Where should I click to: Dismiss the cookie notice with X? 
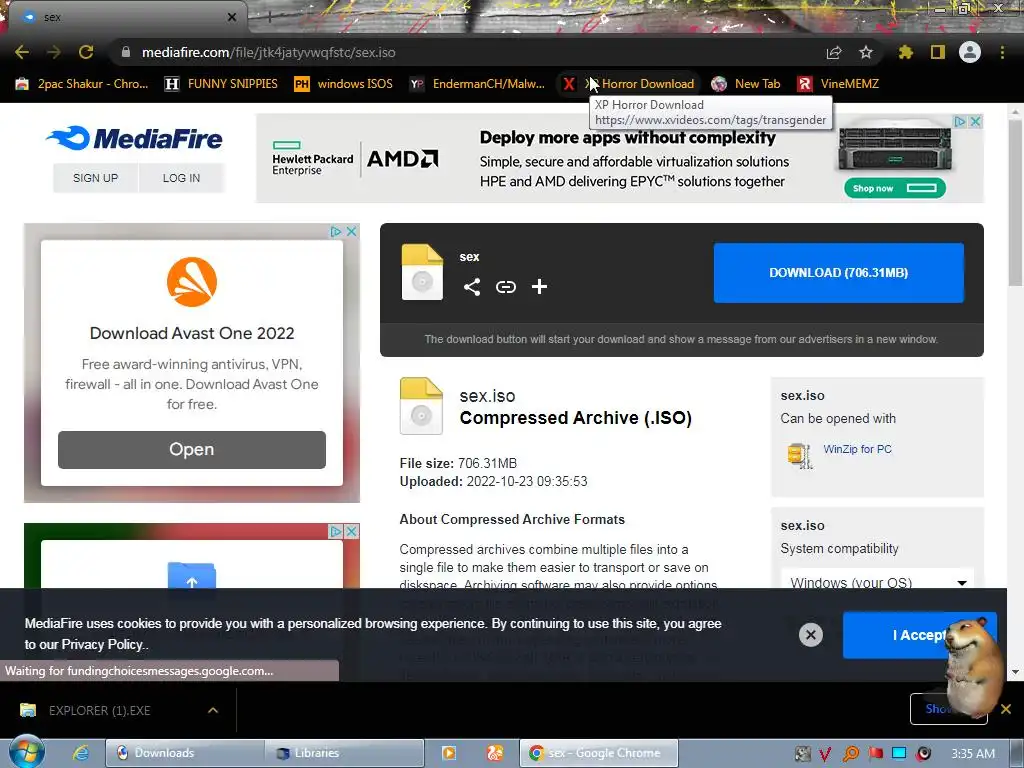point(810,635)
